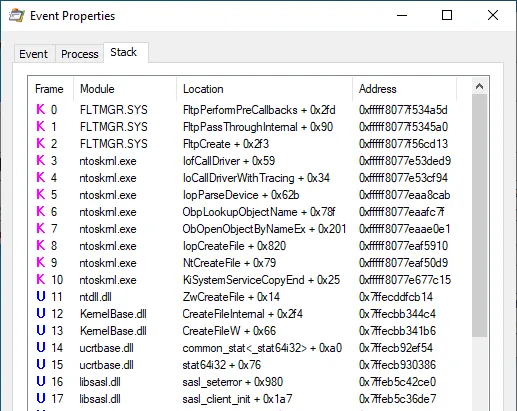Open the Process tab
Viewport: 517px width, 411px height.
point(80,54)
